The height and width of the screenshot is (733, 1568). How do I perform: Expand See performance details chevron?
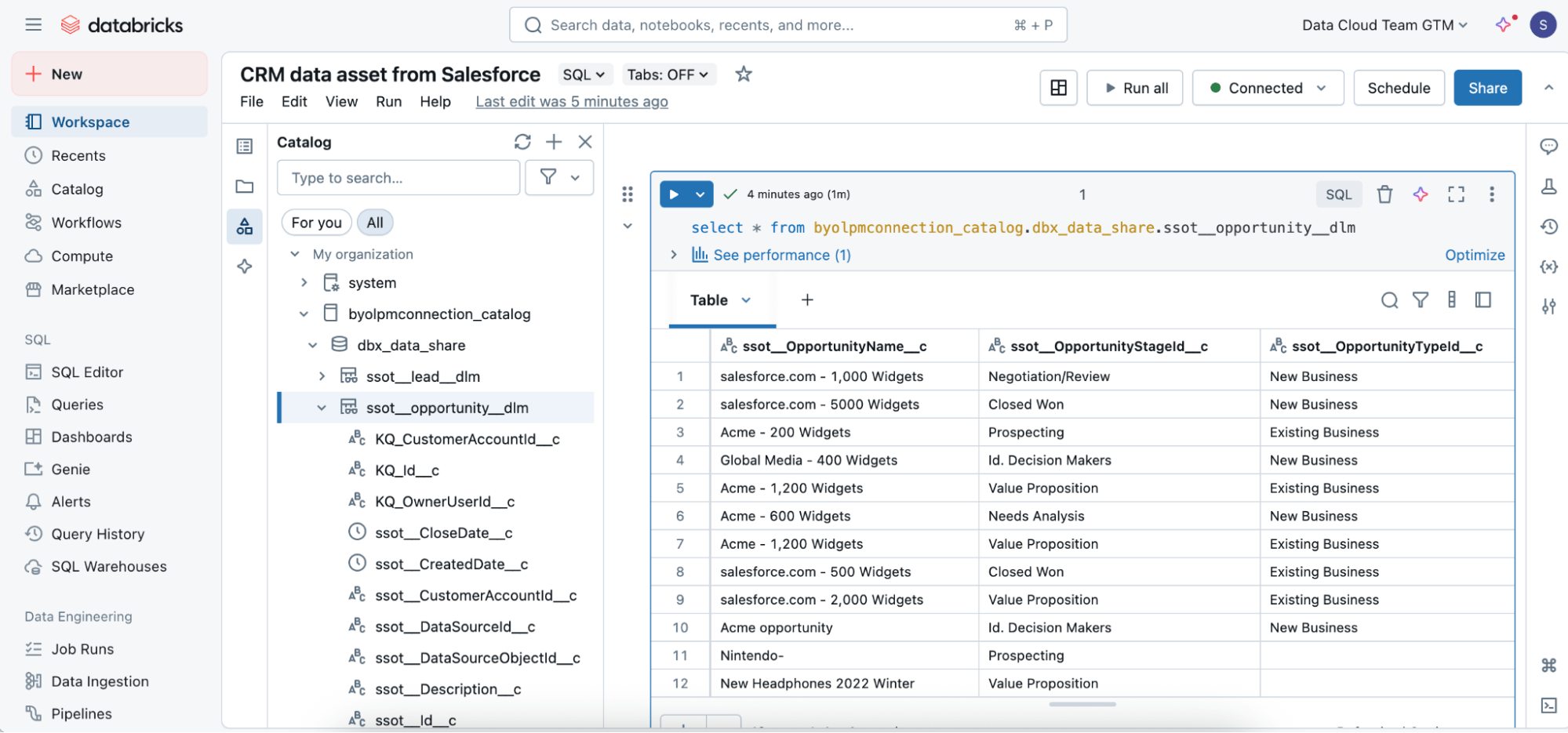pyautogui.click(x=673, y=255)
